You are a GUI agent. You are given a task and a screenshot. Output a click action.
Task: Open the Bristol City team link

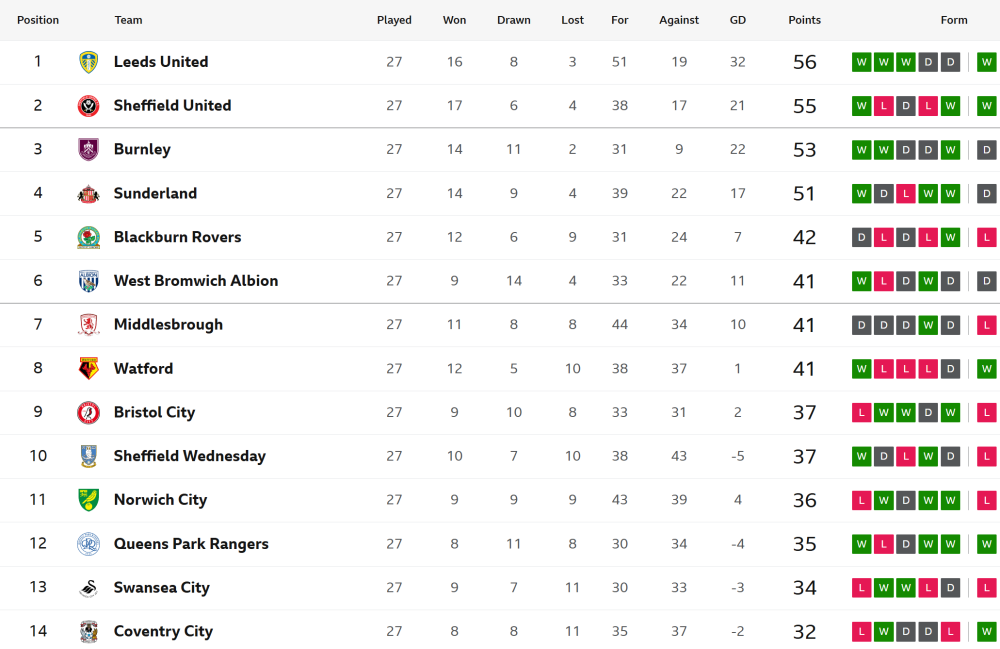coord(154,412)
